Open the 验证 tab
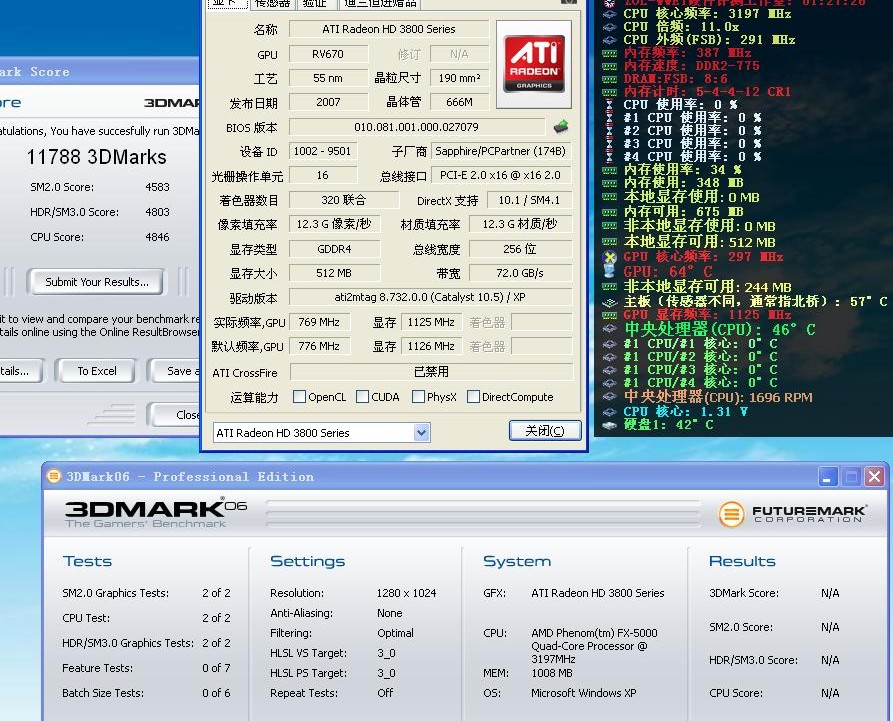Viewport: 893px width, 721px height. click(x=314, y=4)
